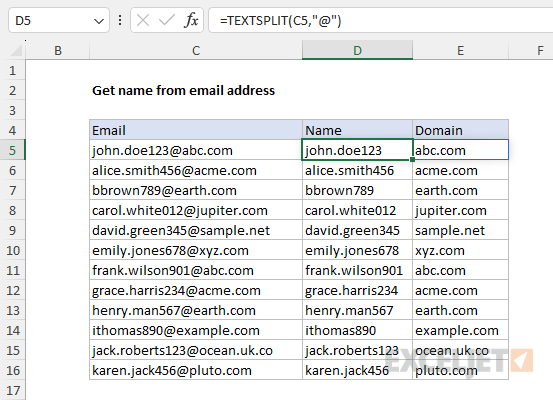Select cell ithomas890@example.com

[196, 330]
